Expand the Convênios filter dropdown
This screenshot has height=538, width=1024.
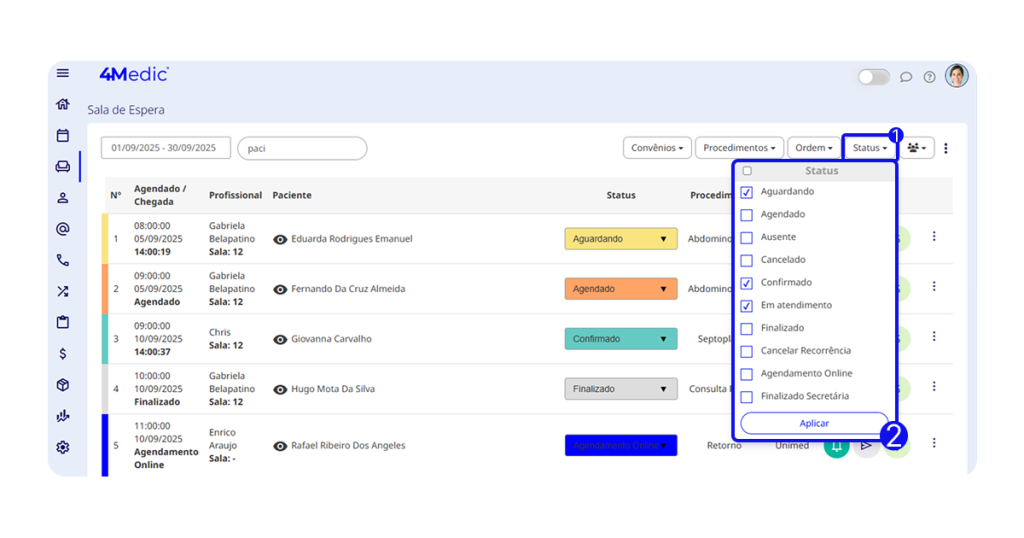pos(657,148)
